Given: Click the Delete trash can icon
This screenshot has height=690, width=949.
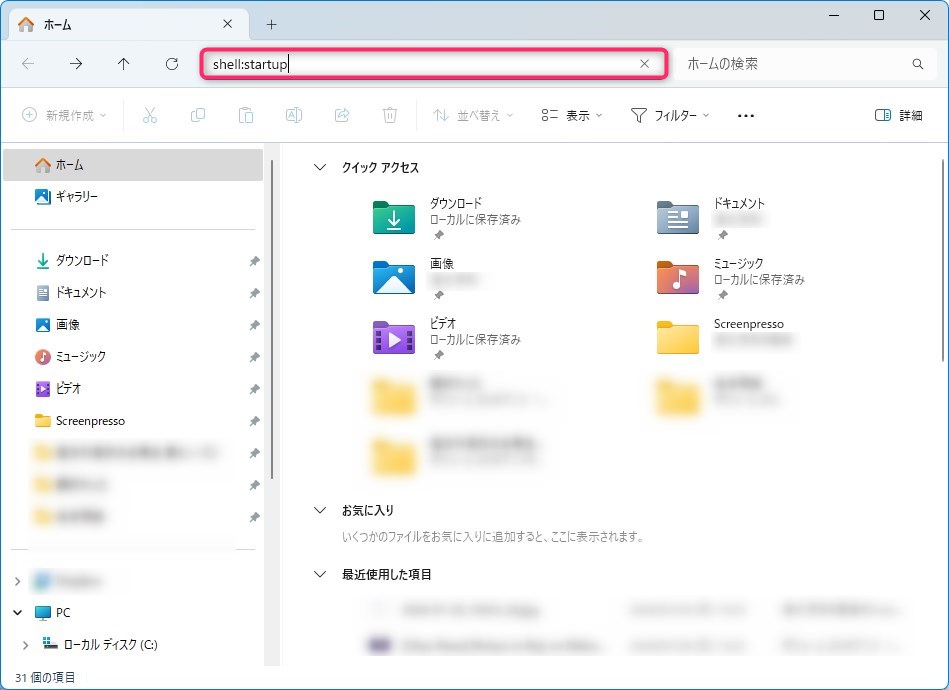Looking at the screenshot, I should (390, 115).
